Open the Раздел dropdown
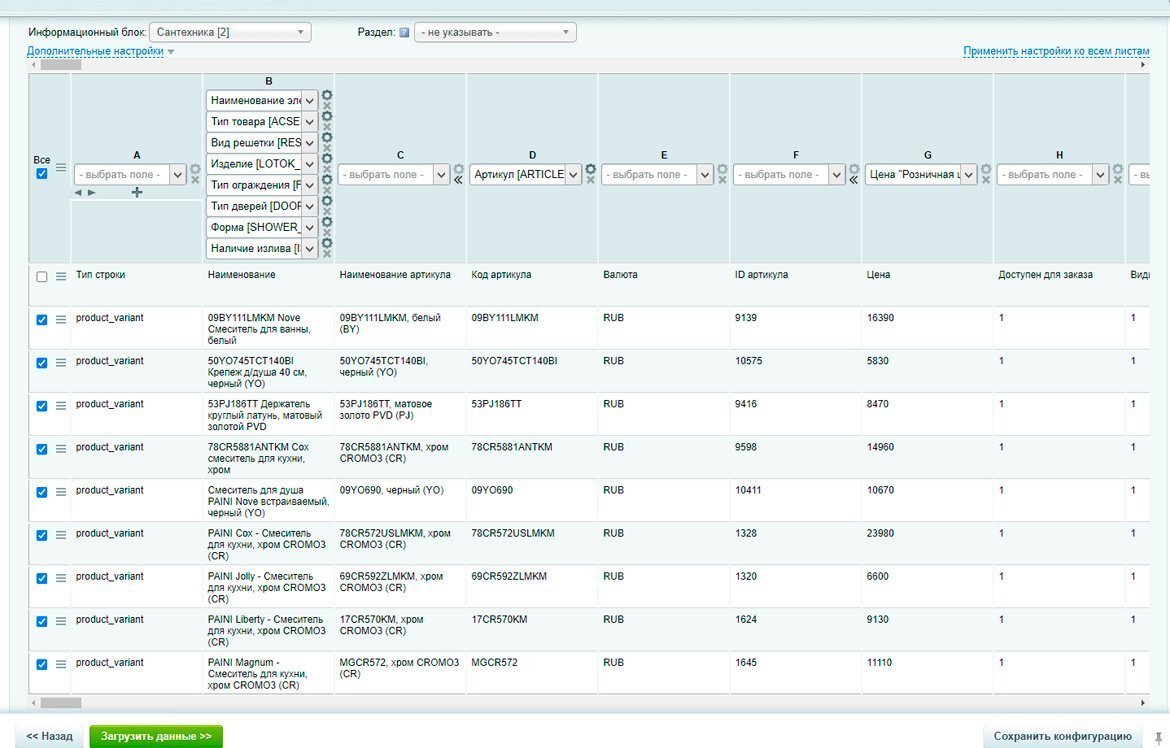This screenshot has height=748, width=1170. point(495,32)
